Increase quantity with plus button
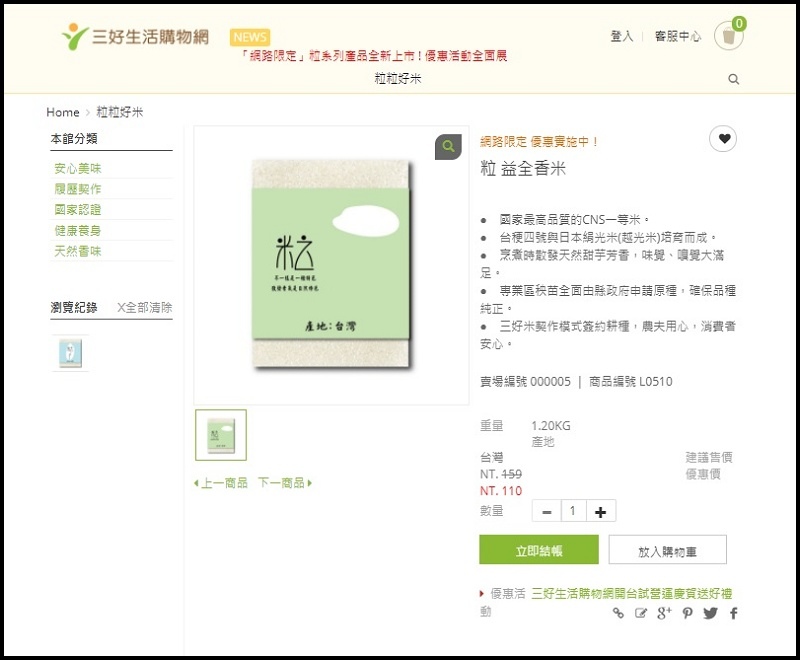Viewport: 800px width, 660px height. click(x=601, y=511)
